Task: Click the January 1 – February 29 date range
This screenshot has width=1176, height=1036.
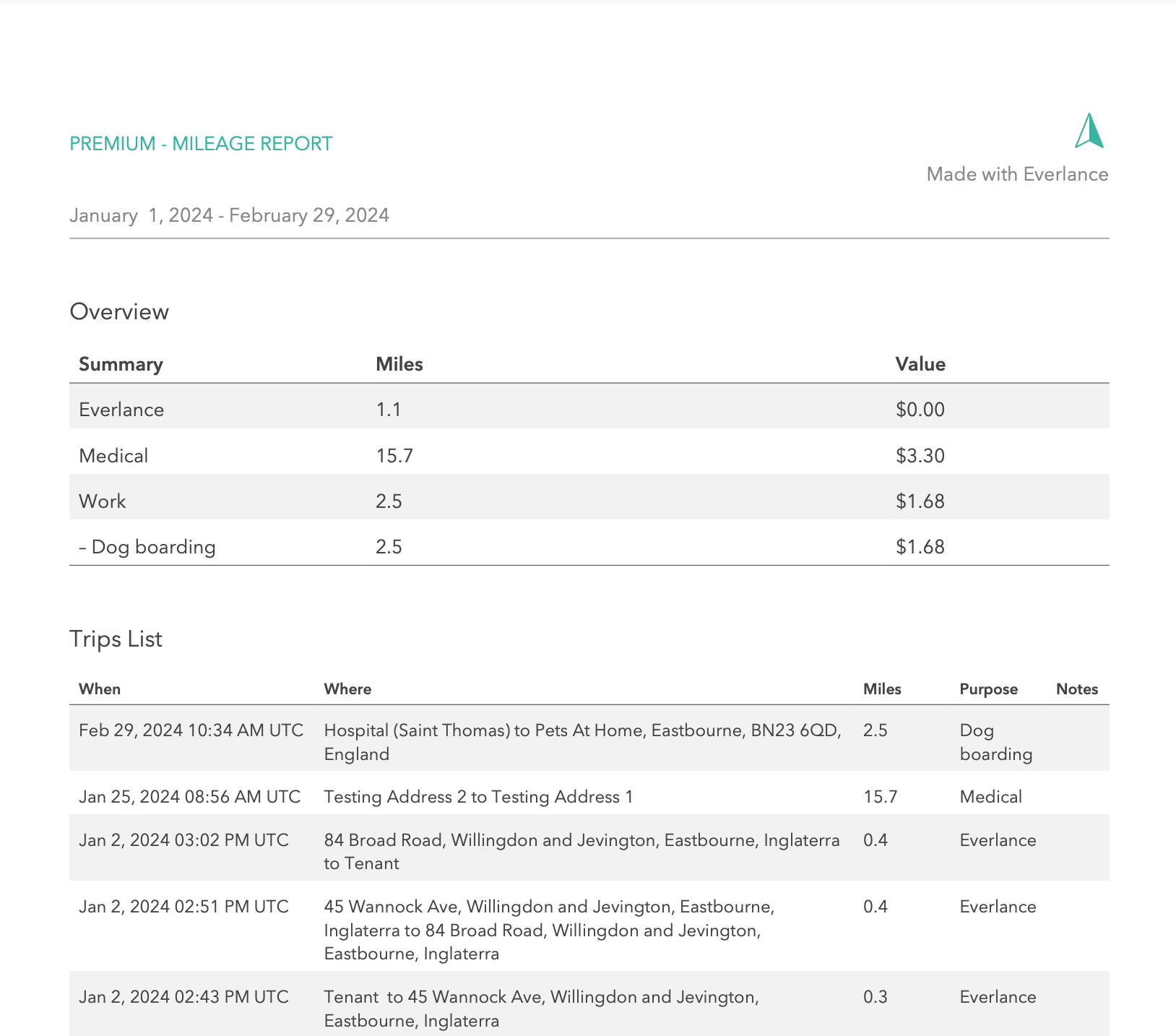Action: (229, 215)
